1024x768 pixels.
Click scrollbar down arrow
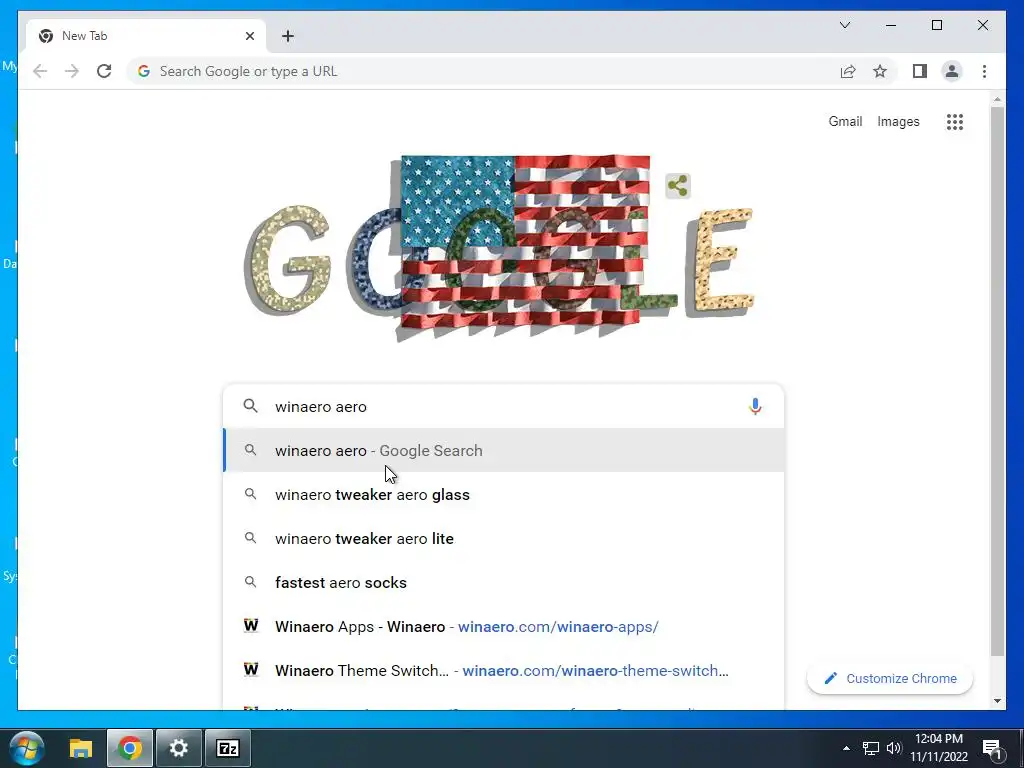(997, 701)
